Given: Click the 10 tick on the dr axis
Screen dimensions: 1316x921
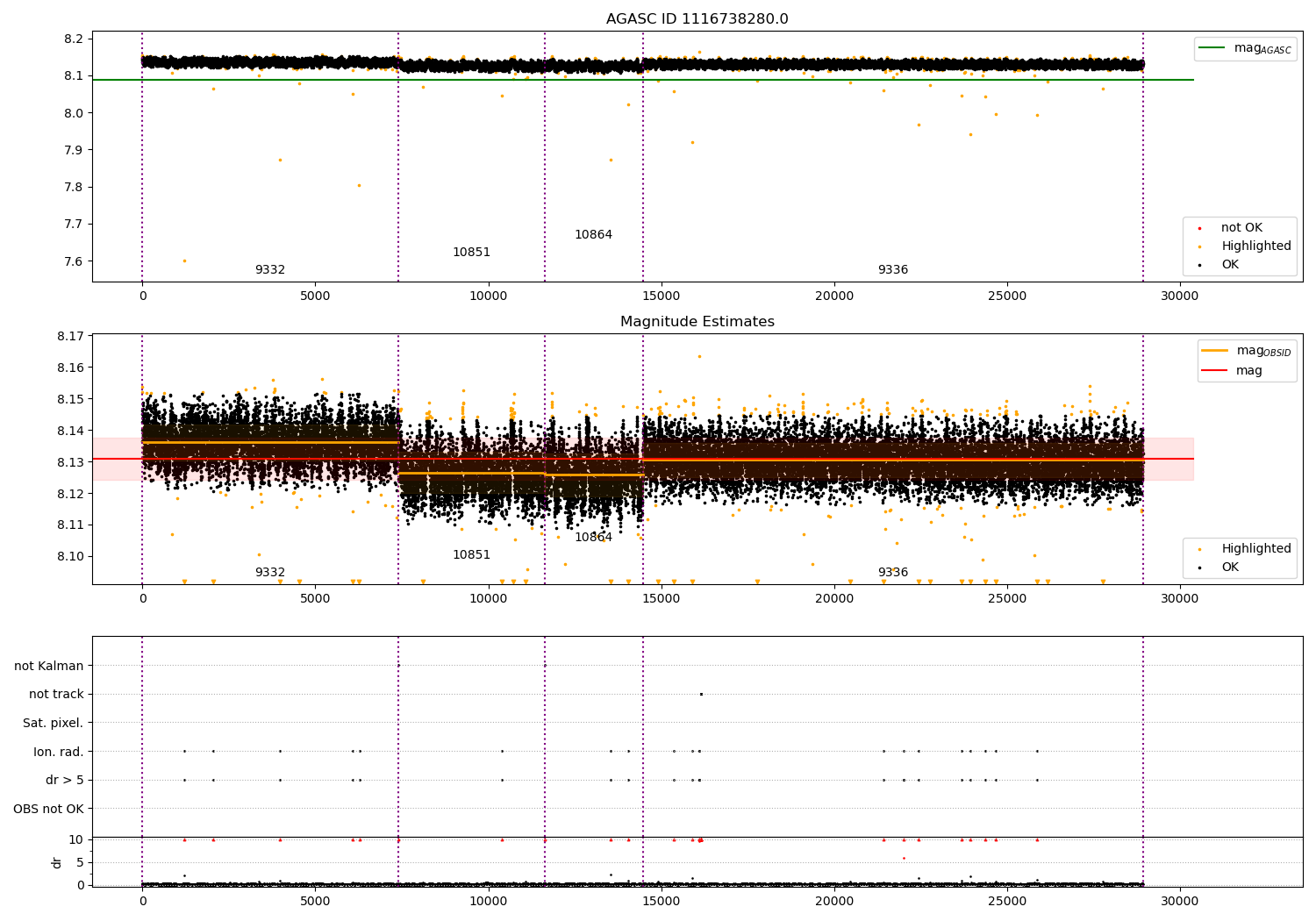Looking at the screenshot, I should pyautogui.click(x=75, y=839).
